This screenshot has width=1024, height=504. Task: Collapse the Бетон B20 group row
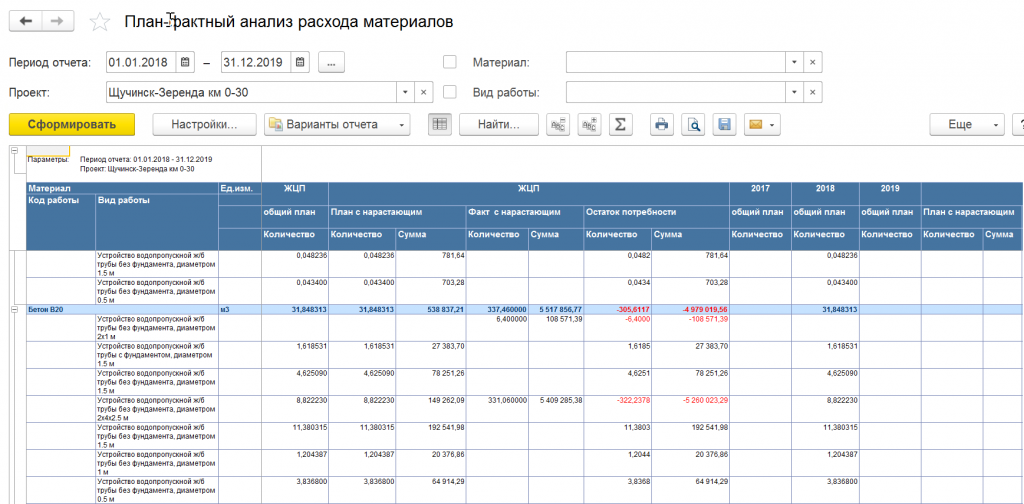click(14, 310)
